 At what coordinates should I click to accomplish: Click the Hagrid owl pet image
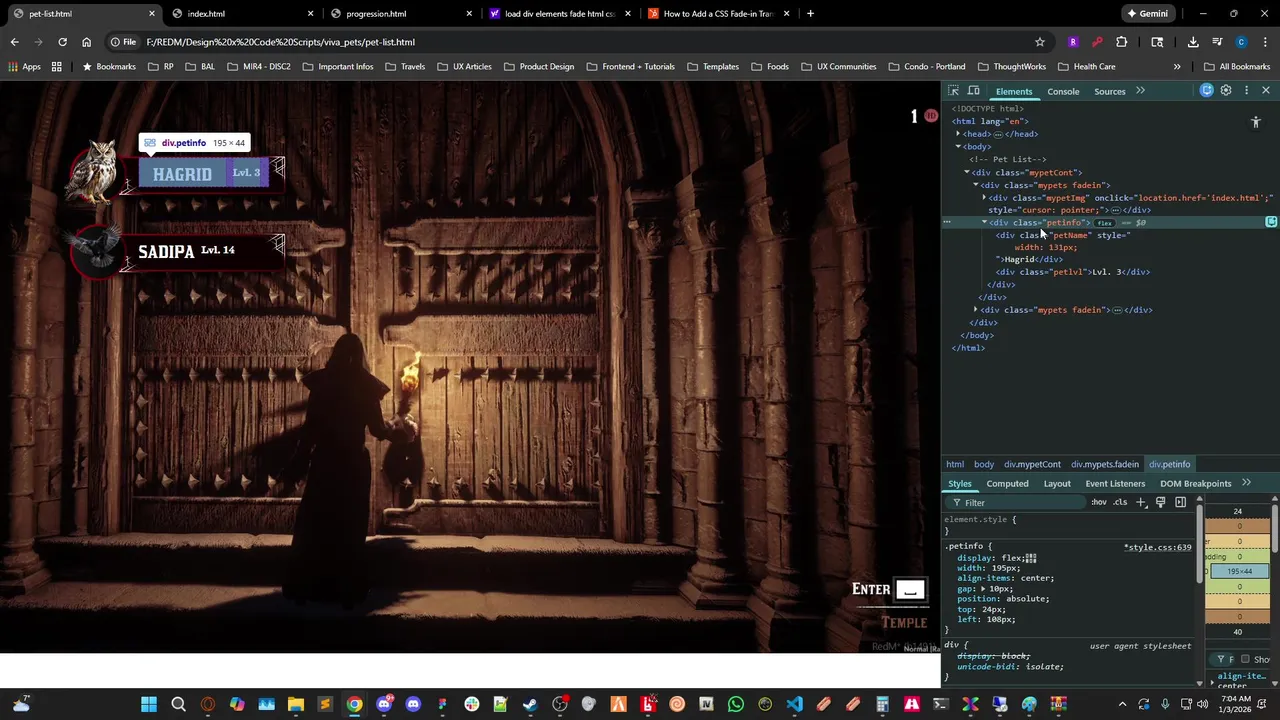(x=94, y=171)
